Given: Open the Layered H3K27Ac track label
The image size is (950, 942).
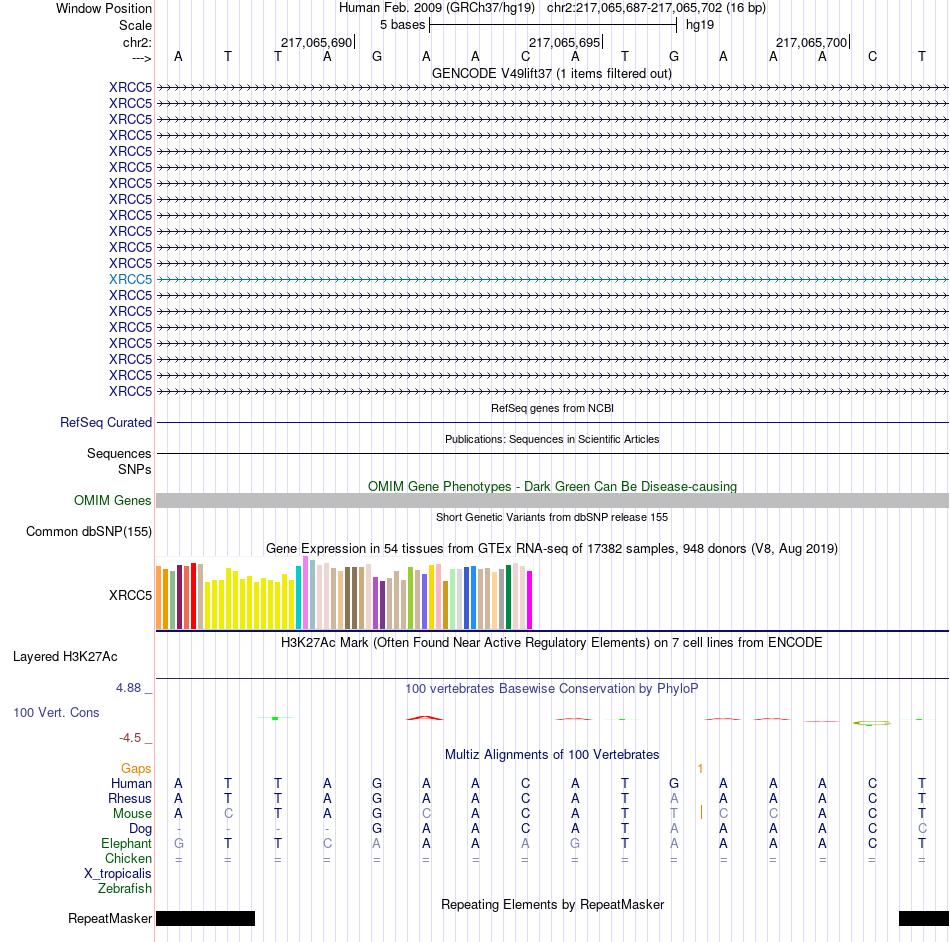Looking at the screenshot, I should tap(65, 657).
